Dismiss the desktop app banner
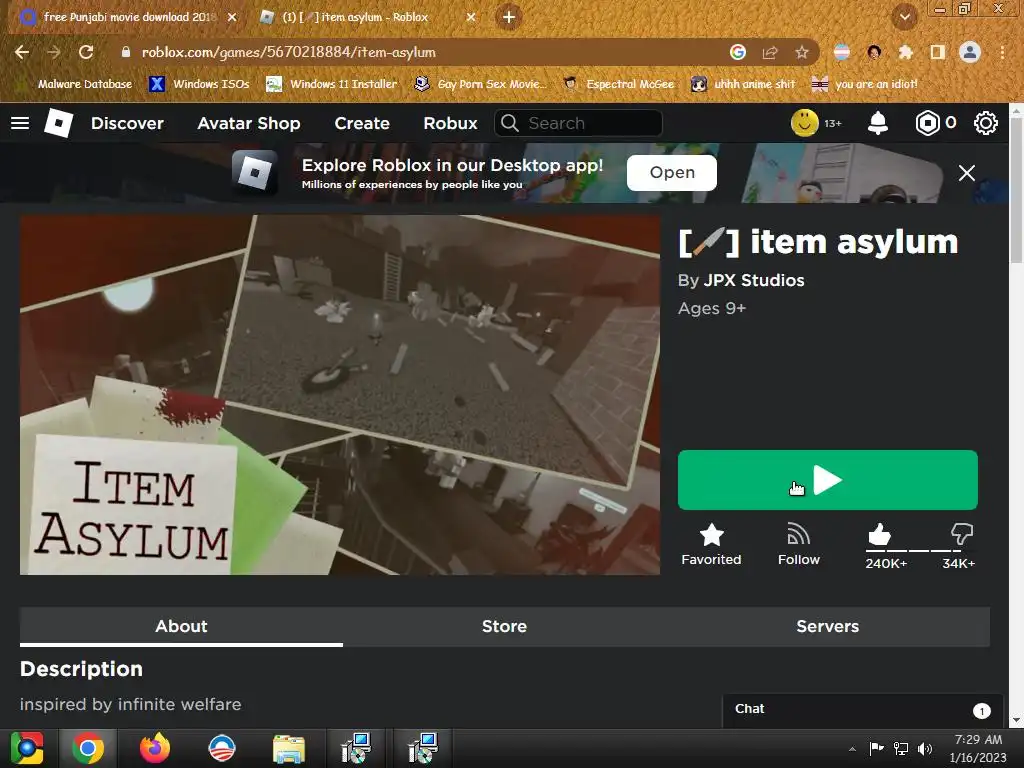This screenshot has height=768, width=1024. pyautogui.click(x=967, y=173)
